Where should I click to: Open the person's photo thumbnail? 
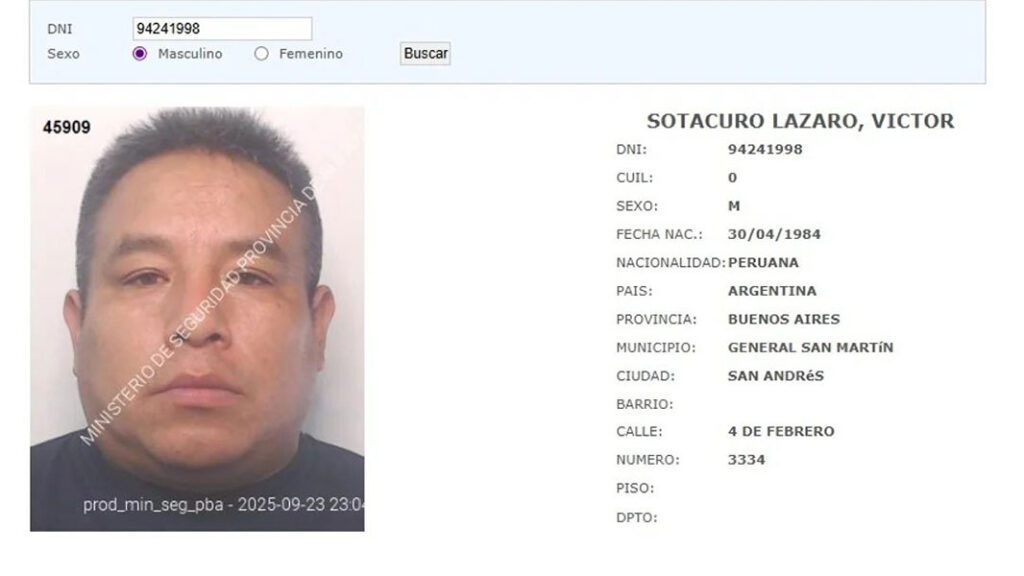[x=197, y=319]
